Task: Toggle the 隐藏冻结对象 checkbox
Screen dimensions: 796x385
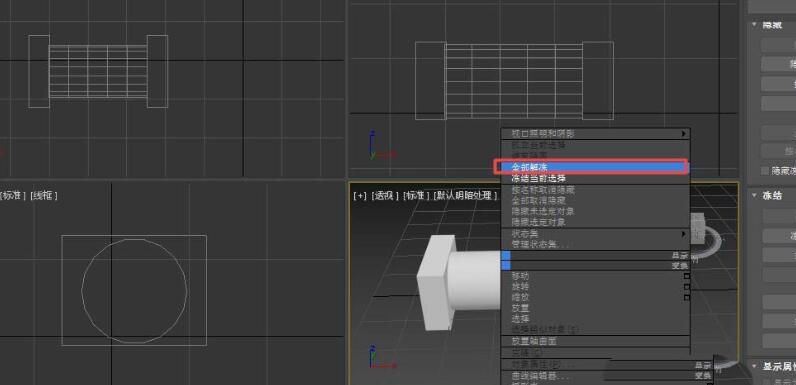Action: click(x=765, y=171)
